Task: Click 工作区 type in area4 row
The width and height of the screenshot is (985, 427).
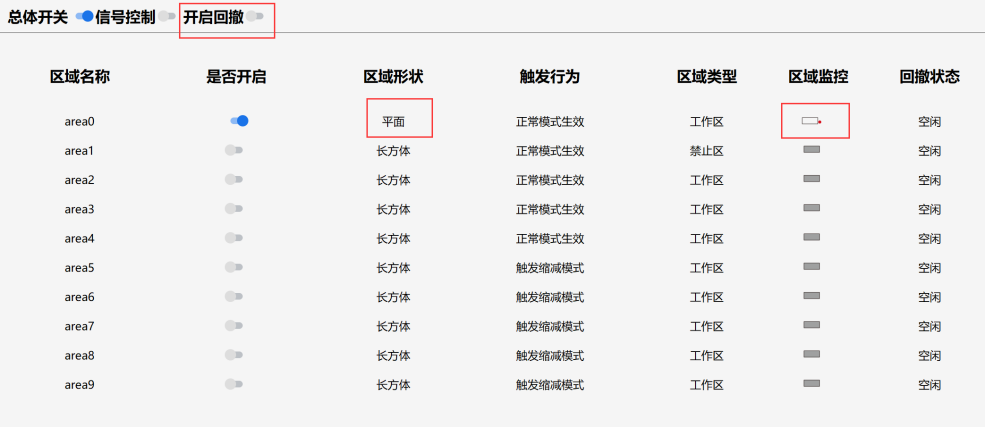Action: (x=707, y=239)
